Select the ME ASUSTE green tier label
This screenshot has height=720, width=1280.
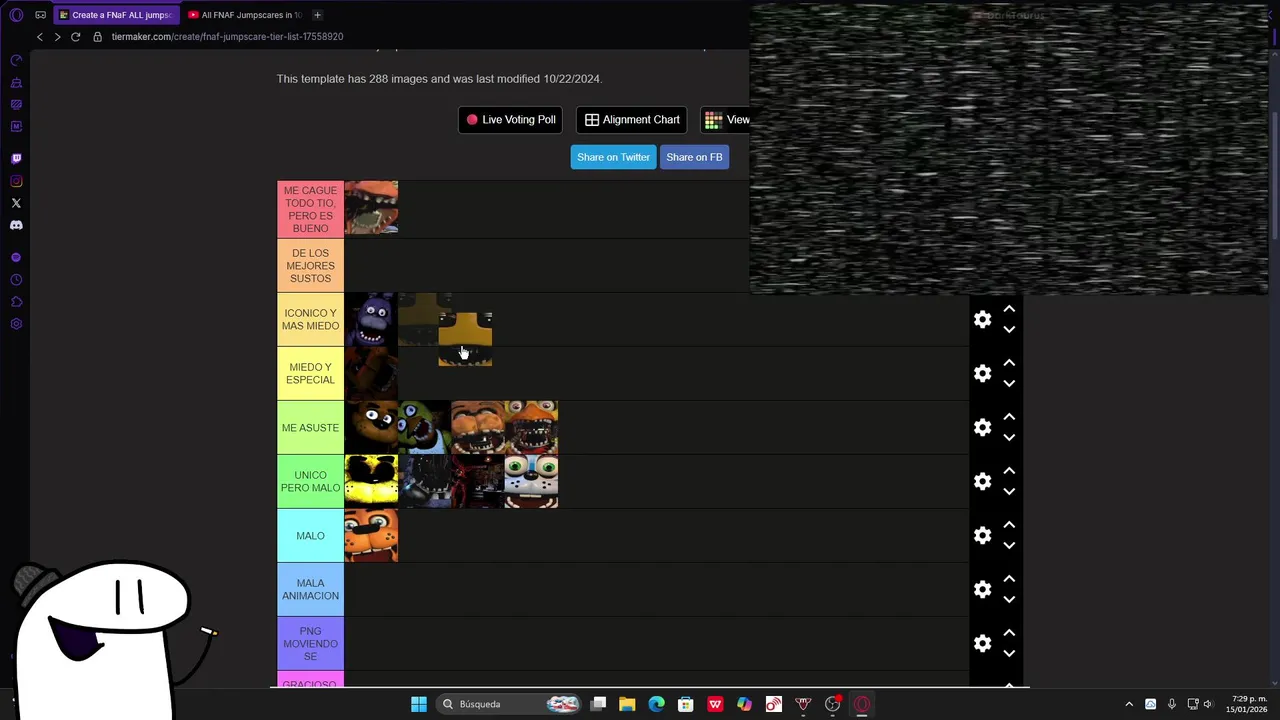click(x=310, y=428)
